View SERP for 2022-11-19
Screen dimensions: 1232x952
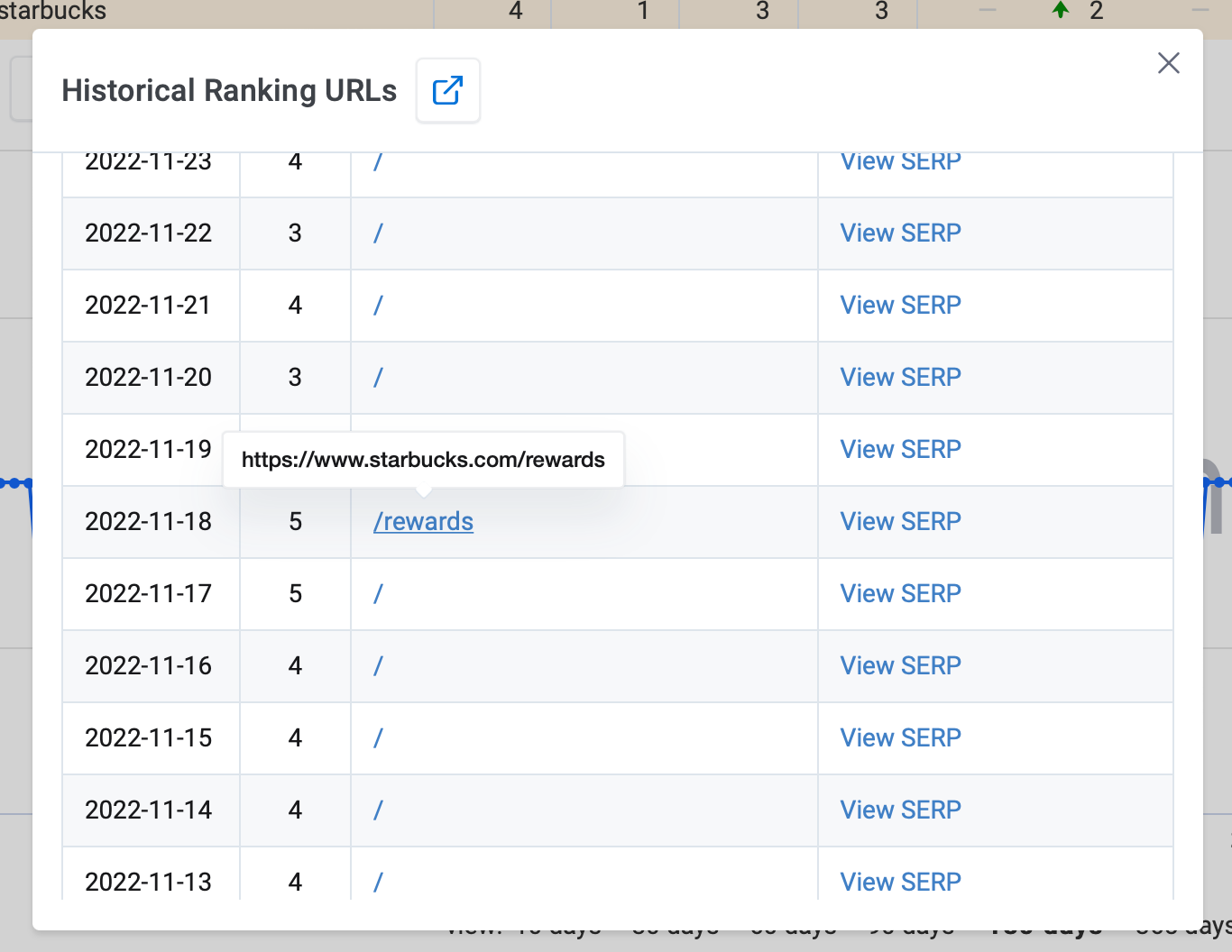coord(900,449)
